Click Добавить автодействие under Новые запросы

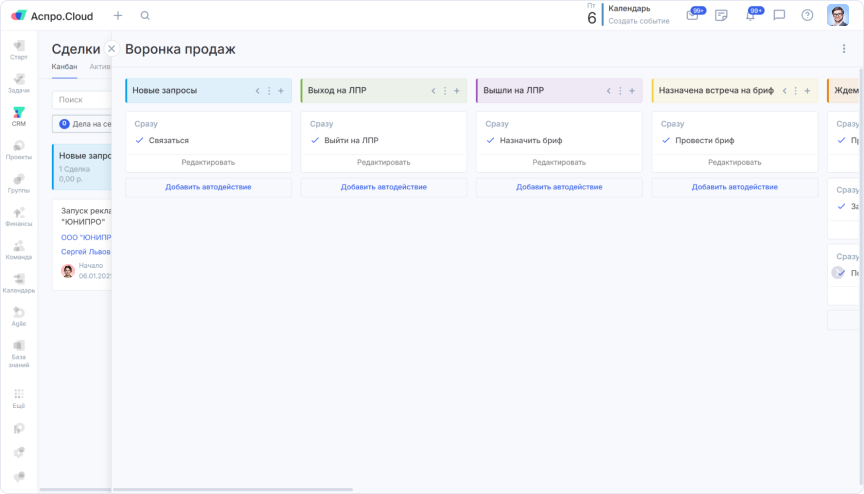click(x=208, y=187)
